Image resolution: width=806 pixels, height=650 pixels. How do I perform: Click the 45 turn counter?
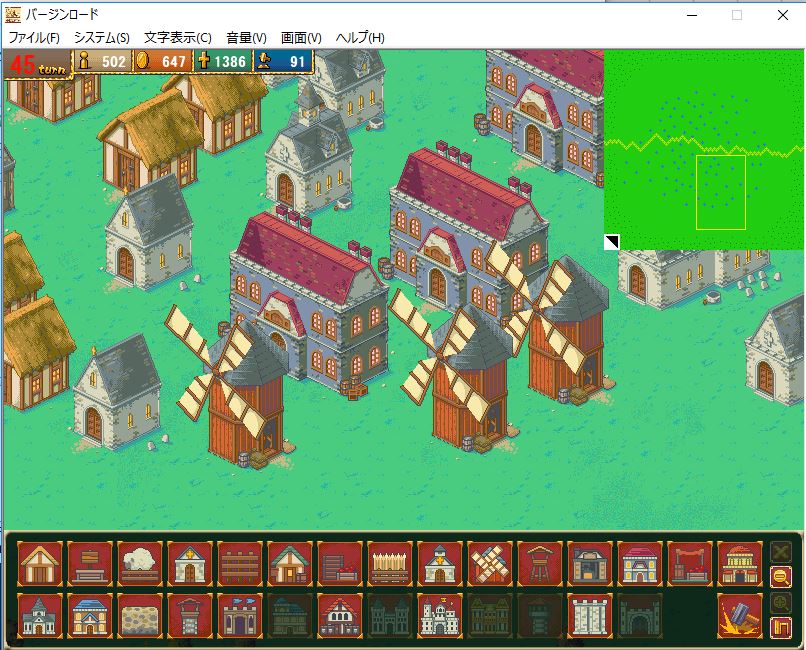pyautogui.click(x=38, y=65)
